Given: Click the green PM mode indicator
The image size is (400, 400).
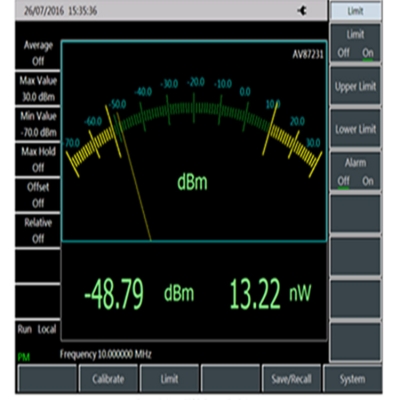Looking at the screenshot, I should coord(24,357).
